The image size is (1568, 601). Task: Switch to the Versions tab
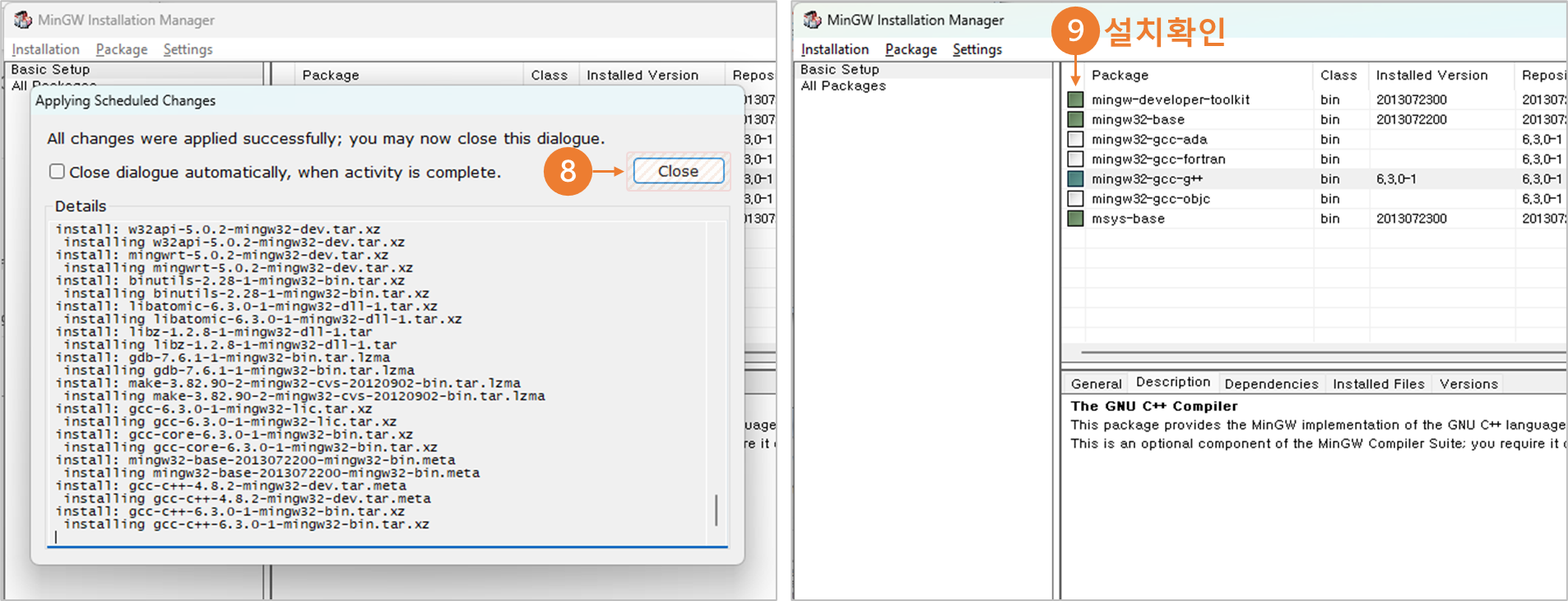click(x=1468, y=384)
